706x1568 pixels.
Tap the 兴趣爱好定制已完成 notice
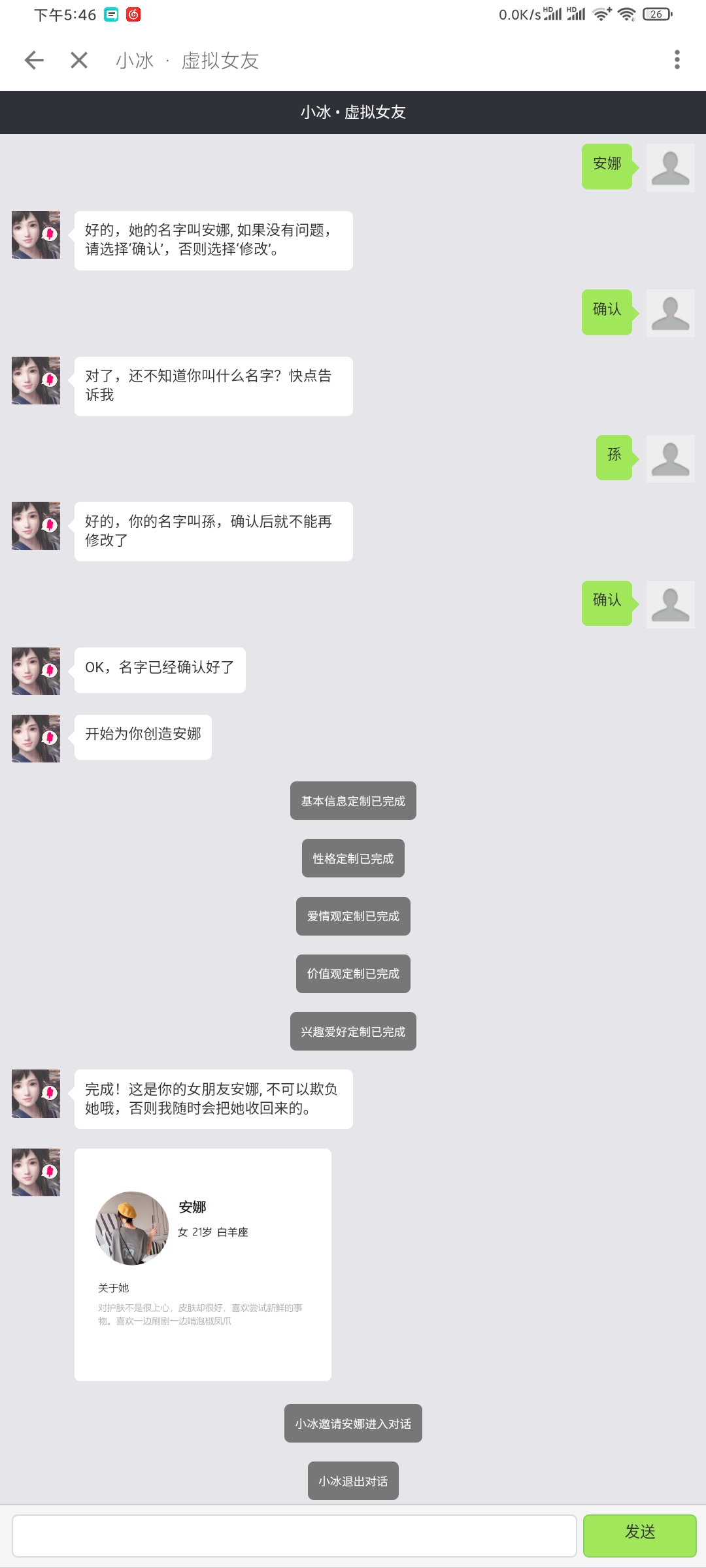tap(353, 1032)
